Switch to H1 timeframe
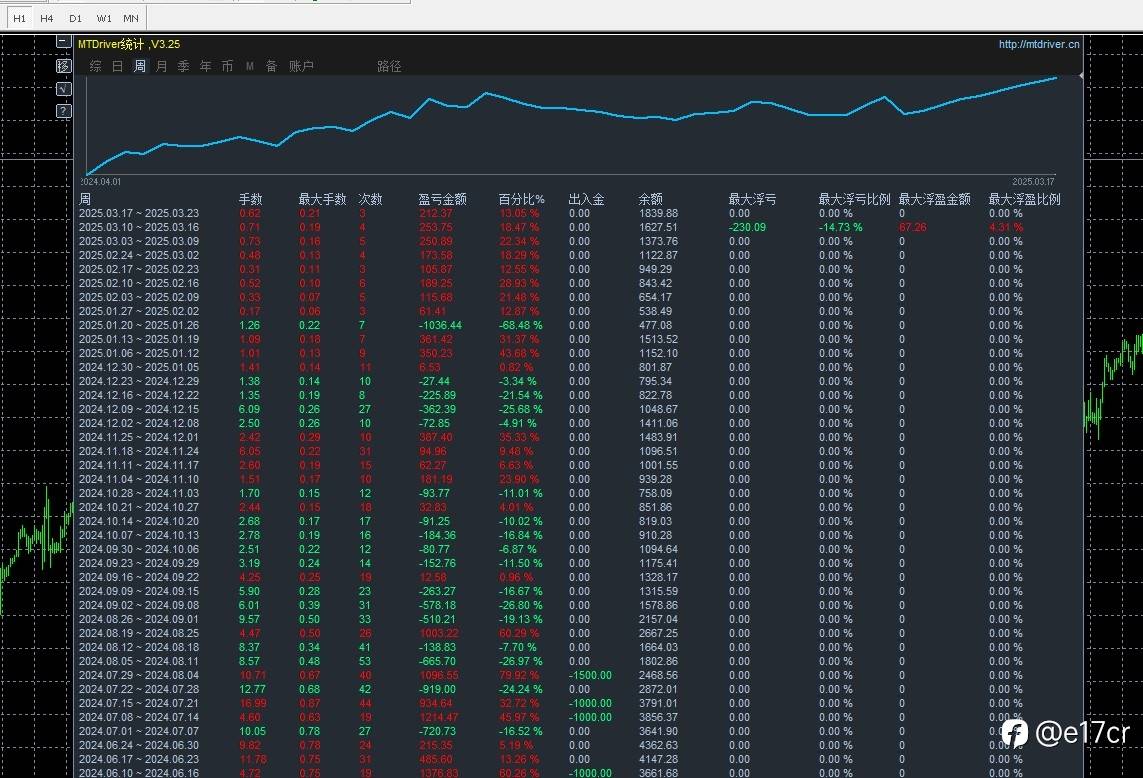The height and width of the screenshot is (778, 1143). (19, 18)
